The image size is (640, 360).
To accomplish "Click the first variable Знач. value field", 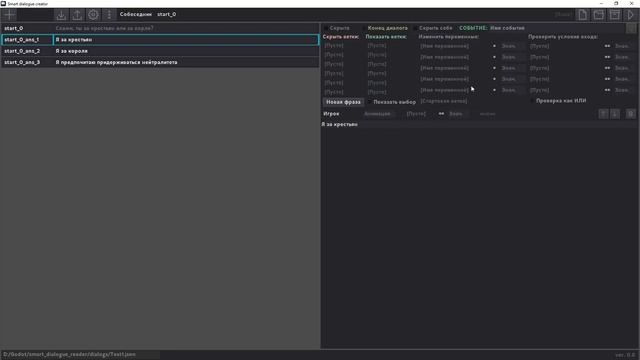I will pyautogui.click(x=513, y=46).
